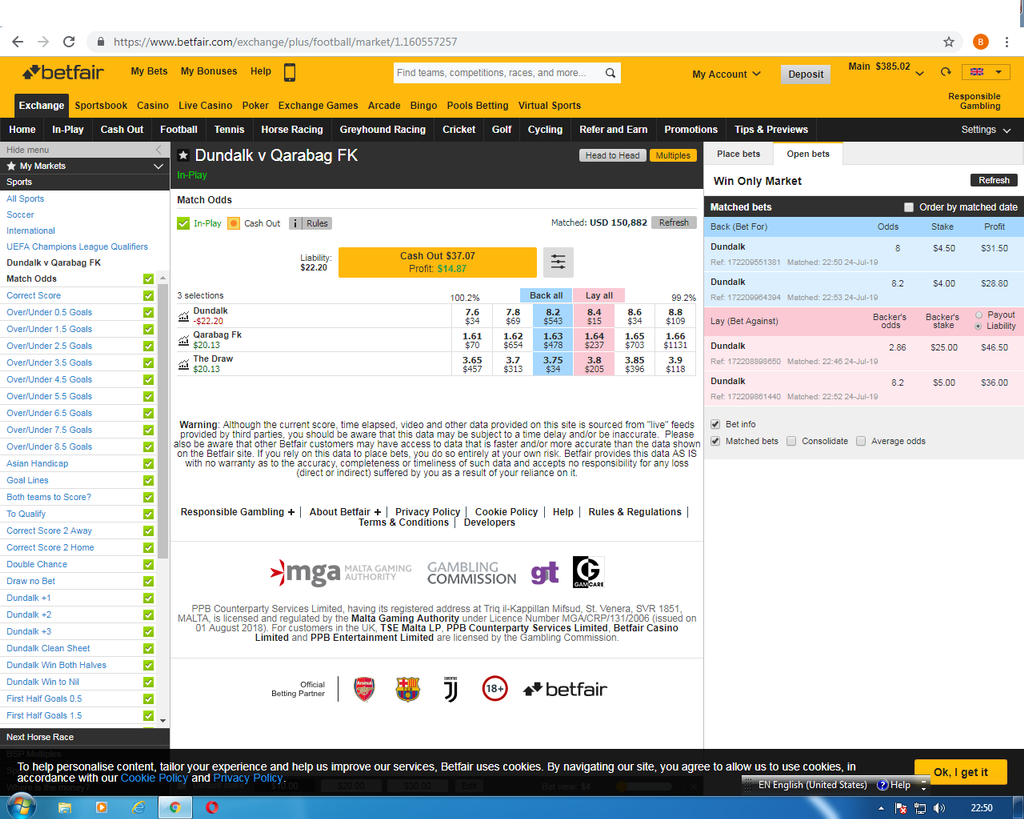Open the Qarabag Fk price graph icon

184,340
